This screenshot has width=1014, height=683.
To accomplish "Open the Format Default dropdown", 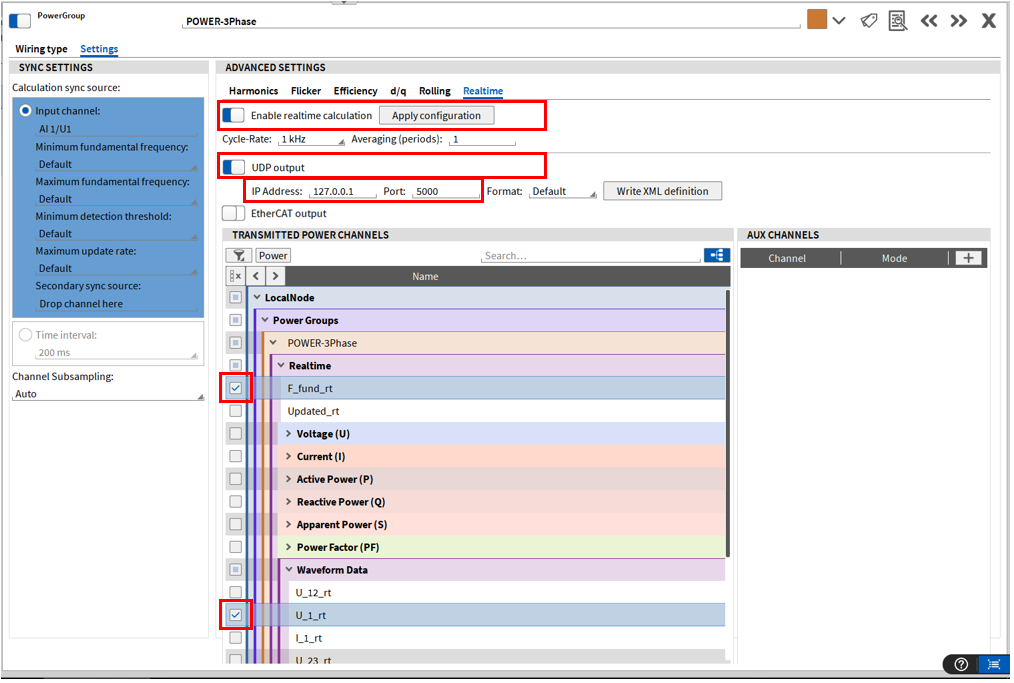I will (563, 191).
